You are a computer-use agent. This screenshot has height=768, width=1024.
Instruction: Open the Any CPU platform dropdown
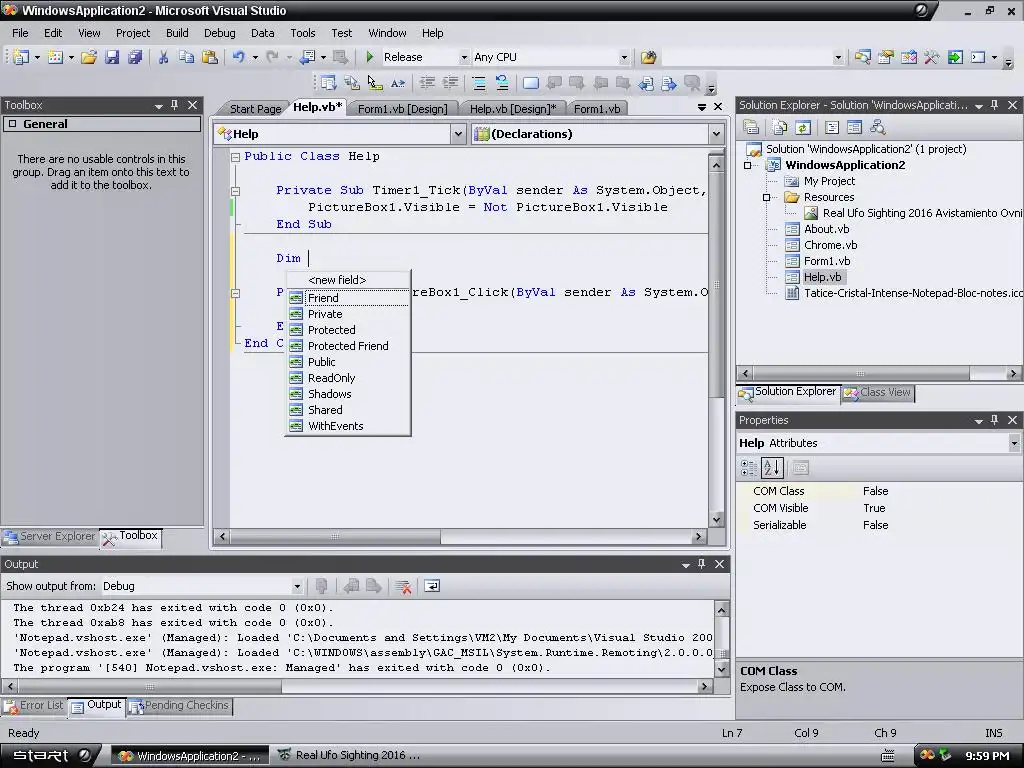coord(624,57)
